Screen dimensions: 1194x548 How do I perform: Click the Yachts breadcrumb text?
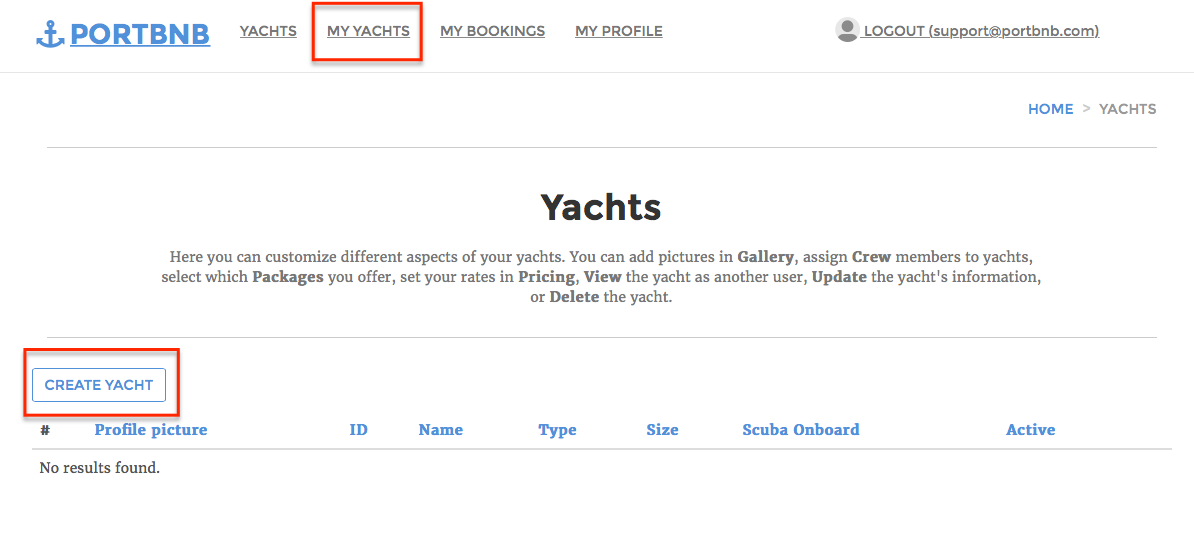(x=1128, y=109)
